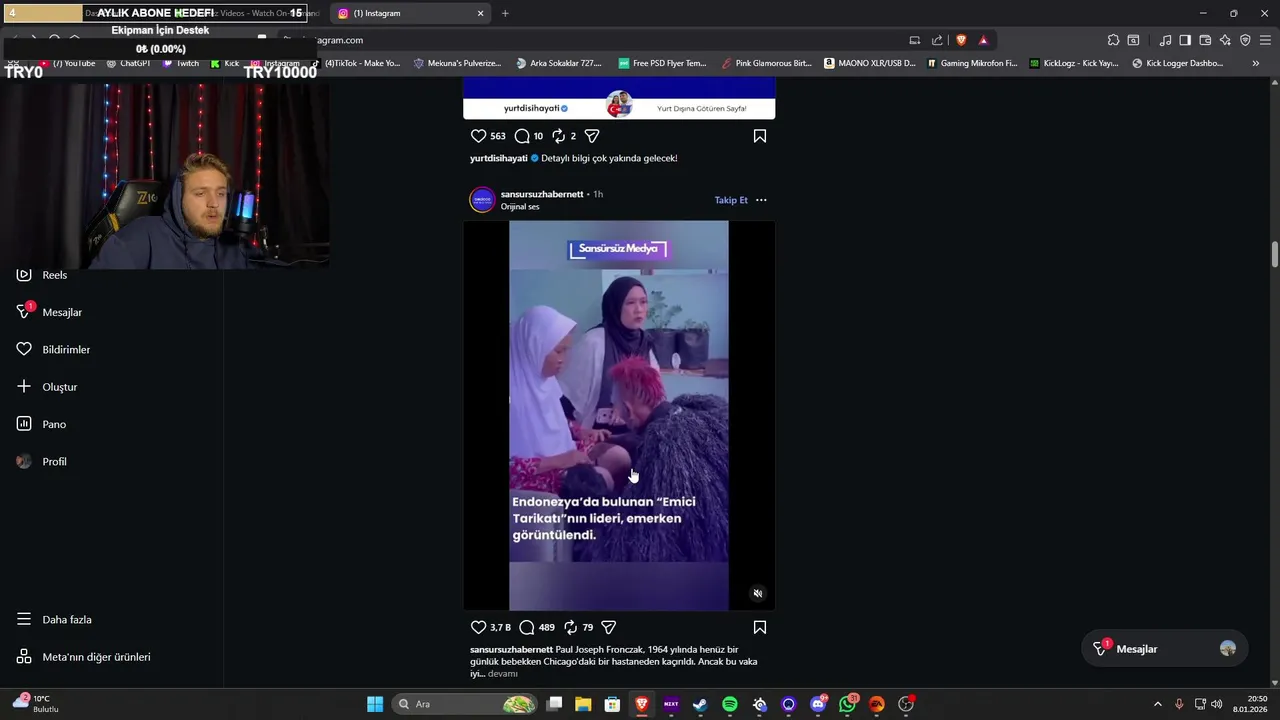Close the Instagram browser tab

(480, 13)
